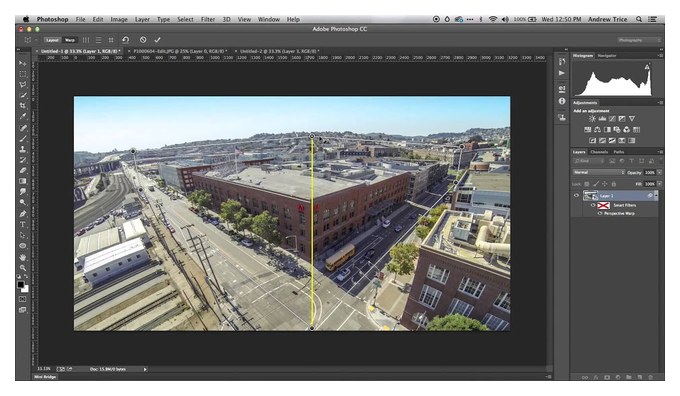
Task: Add a Color Balance adjustment
Action: point(598,130)
